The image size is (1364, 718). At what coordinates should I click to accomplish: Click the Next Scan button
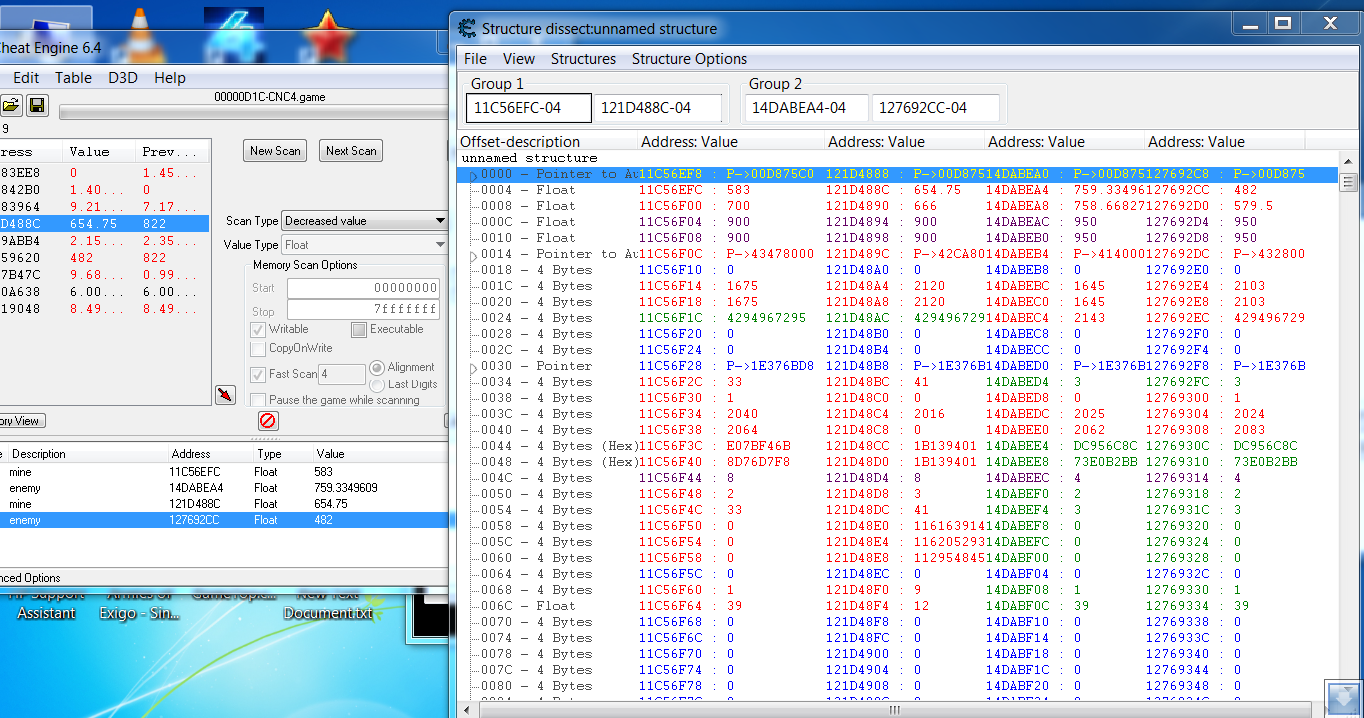pos(350,151)
